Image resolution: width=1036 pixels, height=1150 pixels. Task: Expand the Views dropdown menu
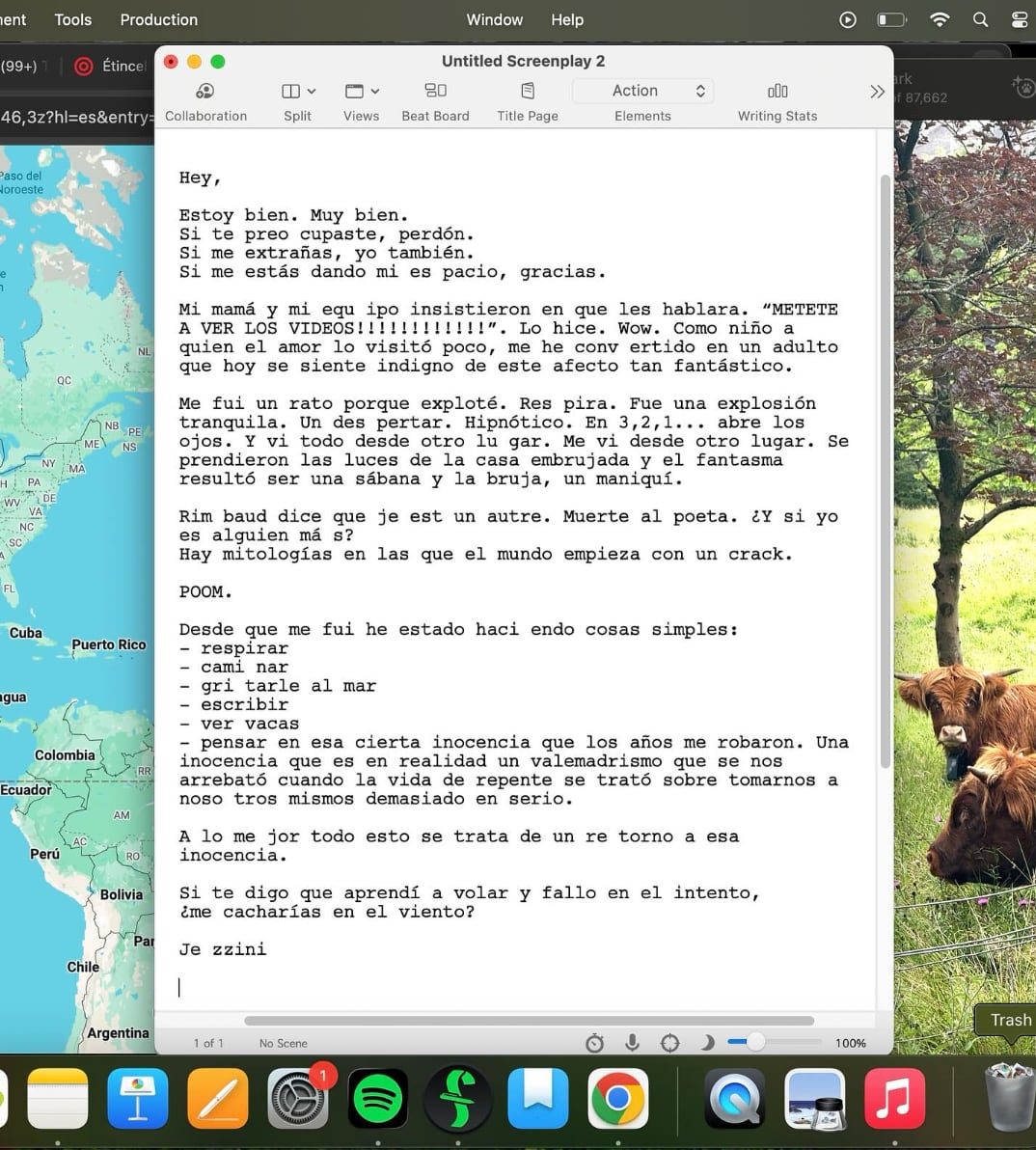pyautogui.click(x=362, y=91)
